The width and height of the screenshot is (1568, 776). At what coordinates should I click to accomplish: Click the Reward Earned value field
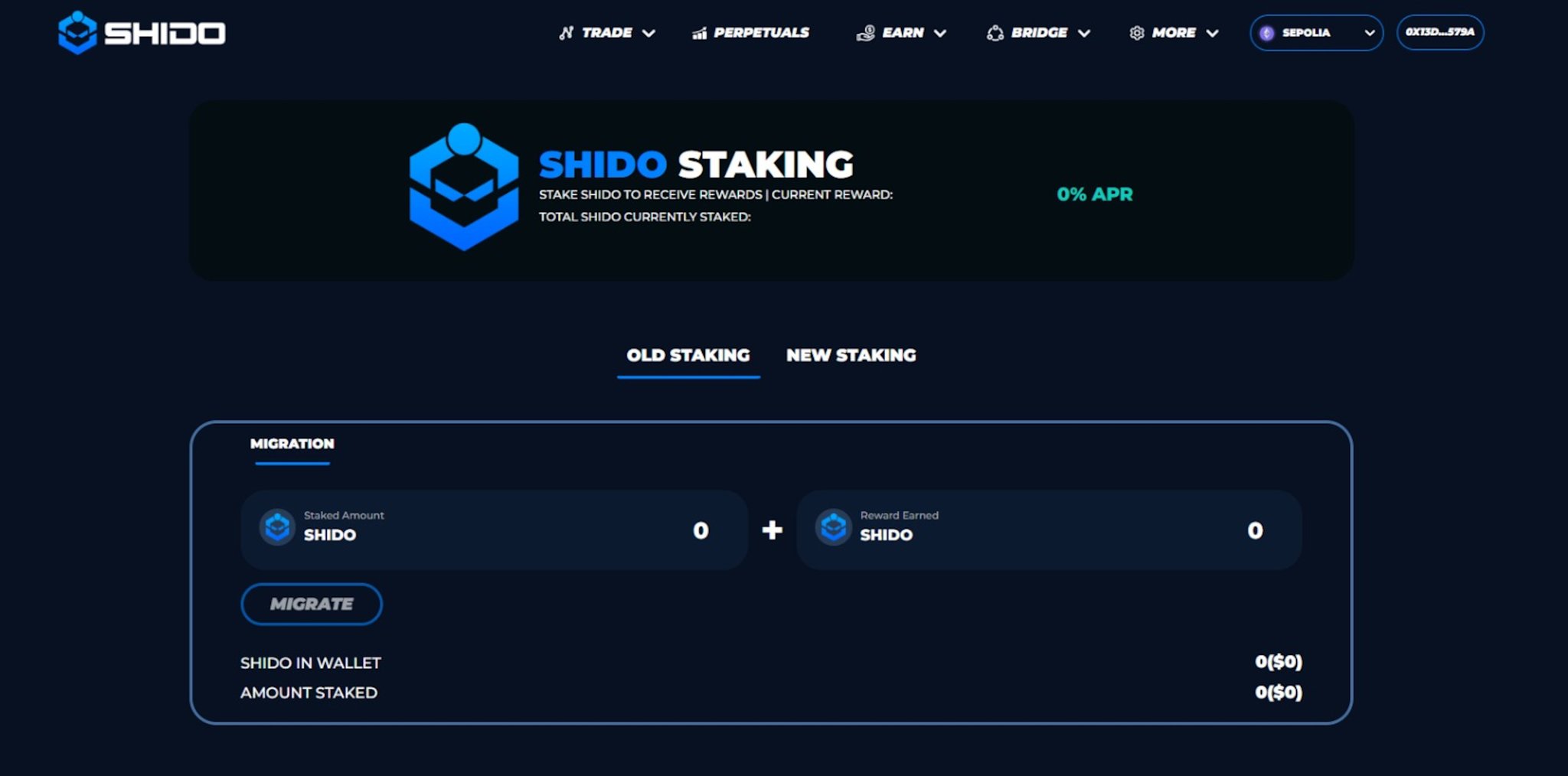pyautogui.click(x=1049, y=530)
